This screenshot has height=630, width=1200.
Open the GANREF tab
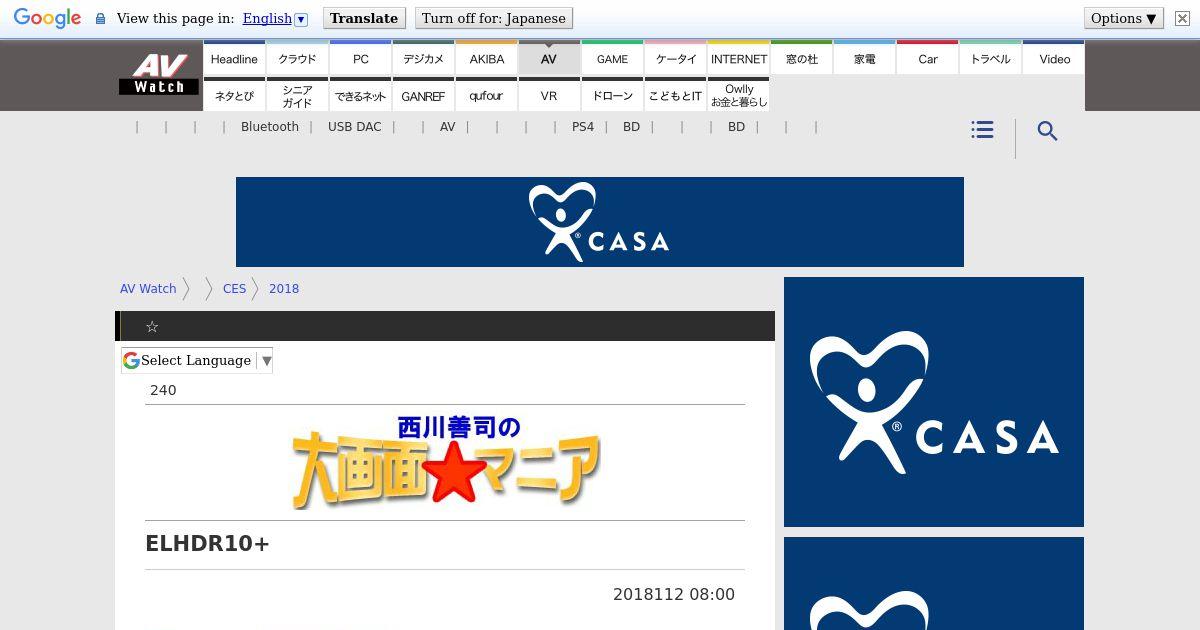[x=423, y=95]
